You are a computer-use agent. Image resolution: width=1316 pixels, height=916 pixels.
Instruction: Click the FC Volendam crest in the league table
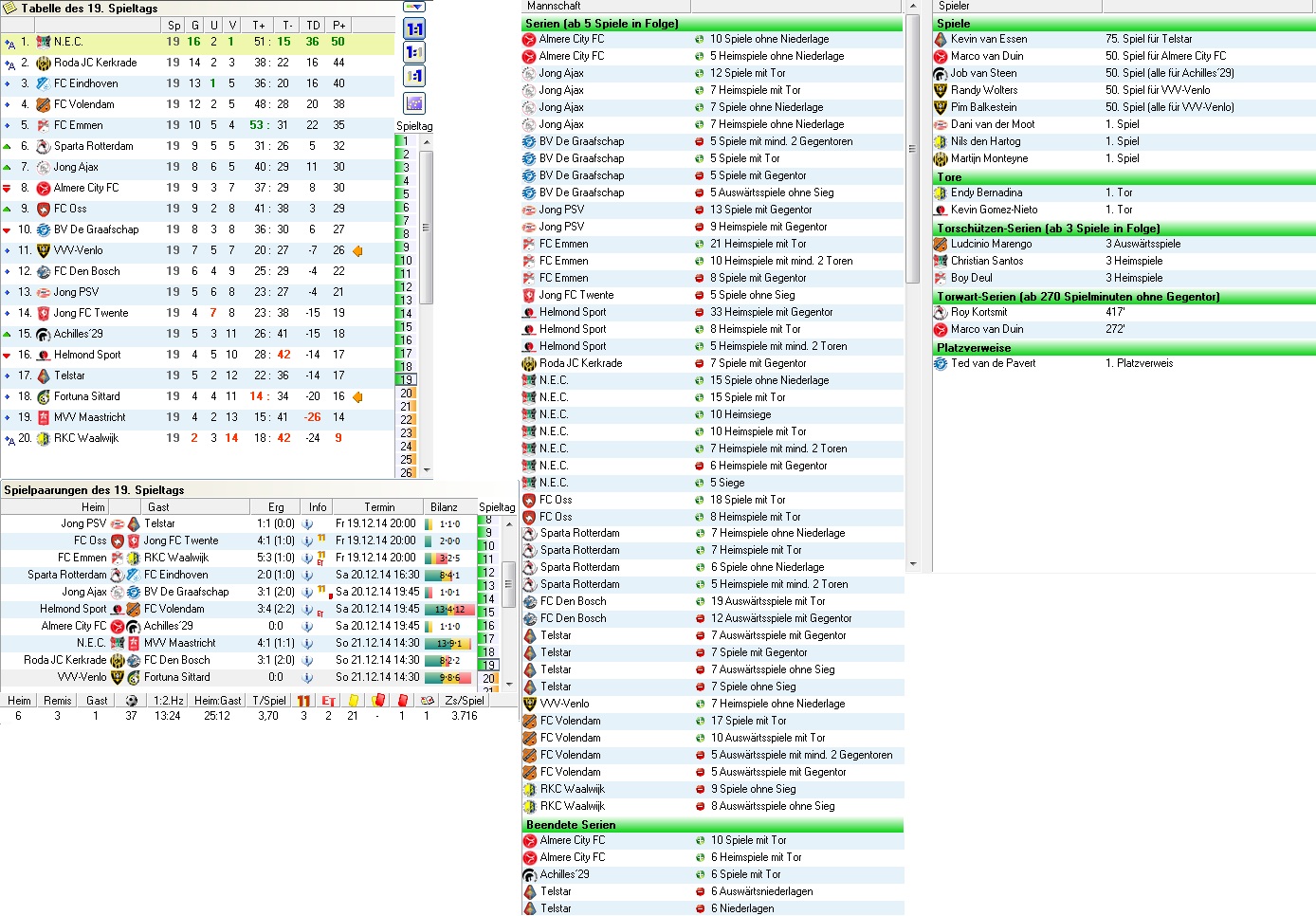click(x=43, y=104)
